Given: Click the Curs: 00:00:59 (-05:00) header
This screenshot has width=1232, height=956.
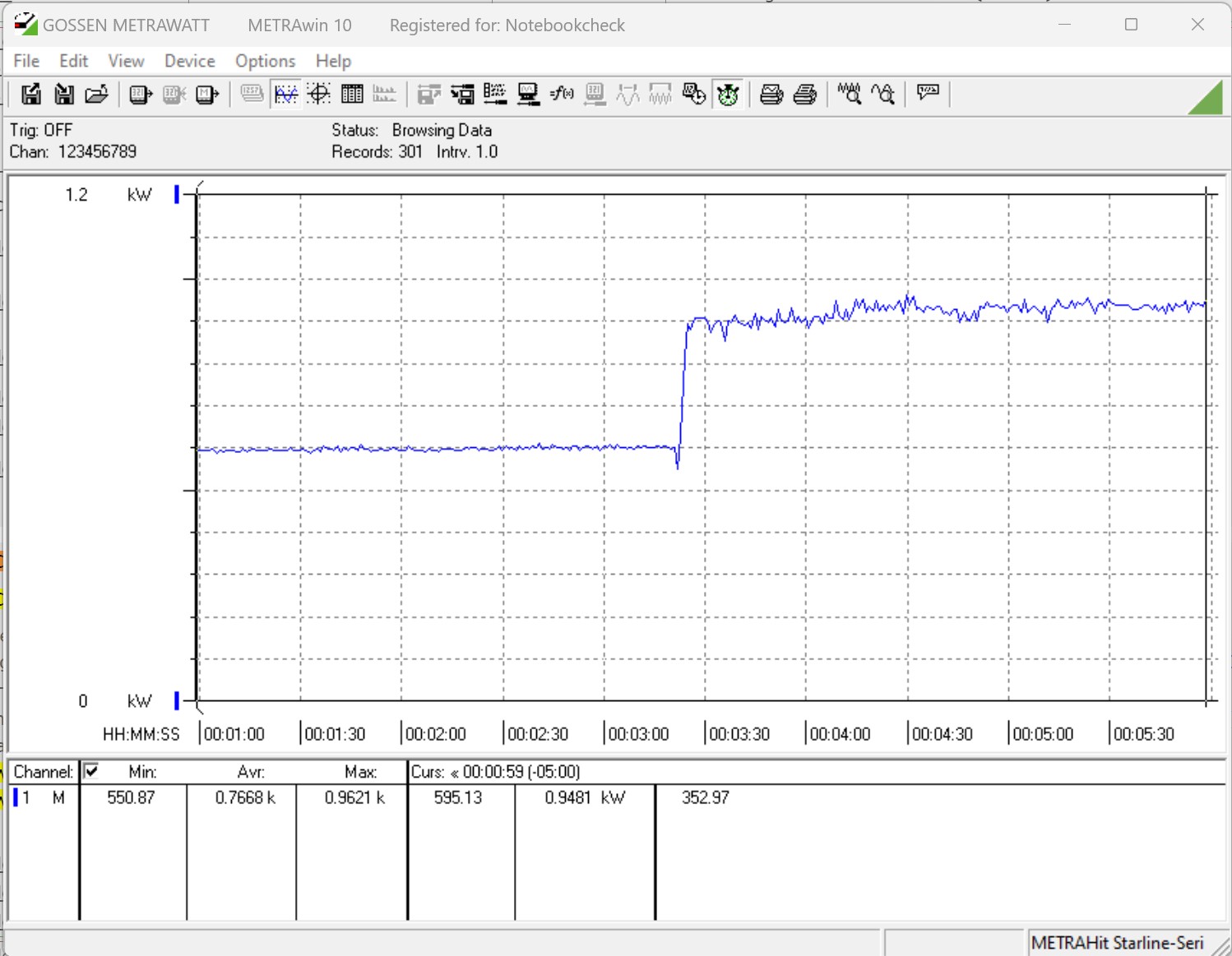Looking at the screenshot, I should (495, 772).
